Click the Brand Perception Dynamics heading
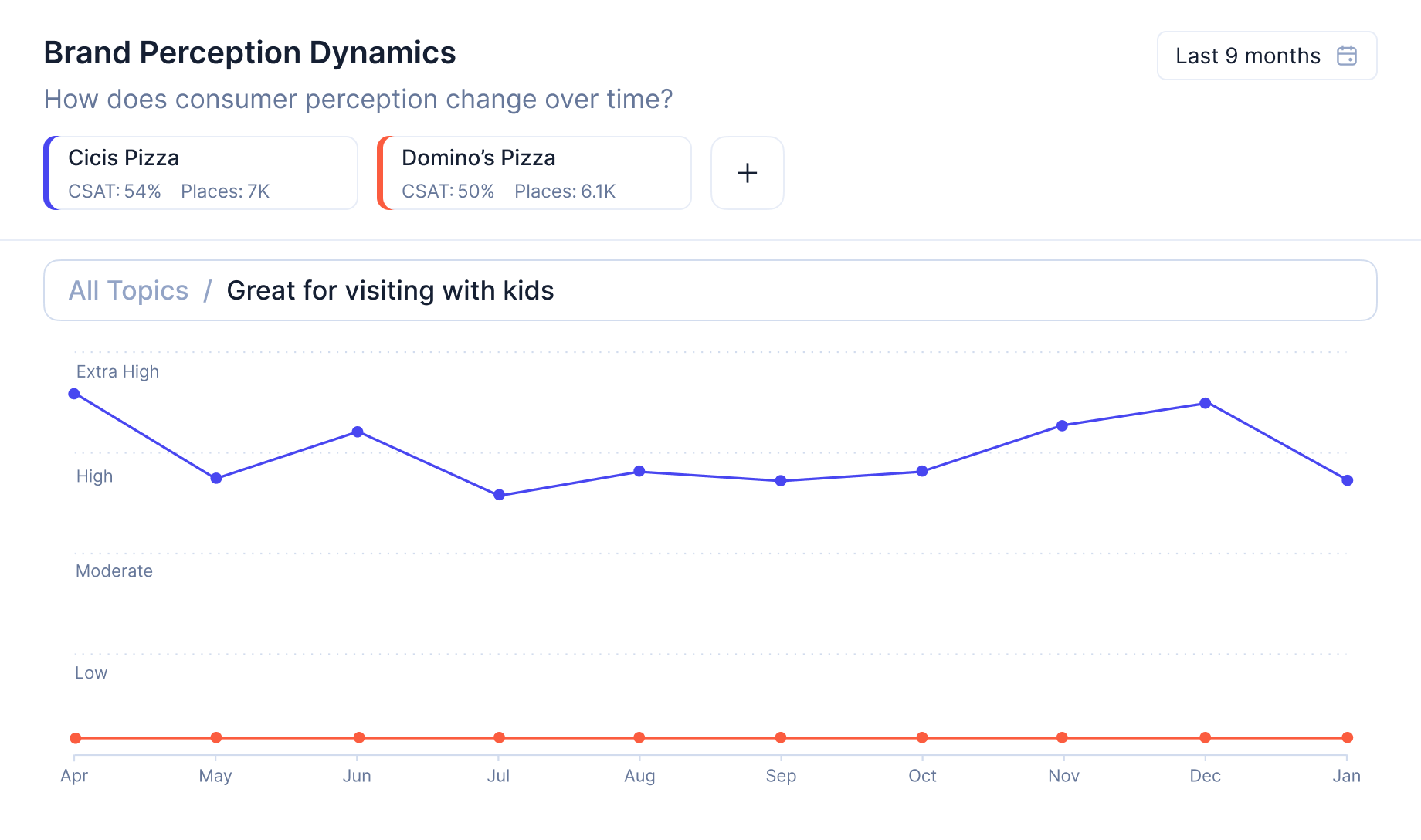The width and height of the screenshot is (1421, 840). tap(249, 52)
